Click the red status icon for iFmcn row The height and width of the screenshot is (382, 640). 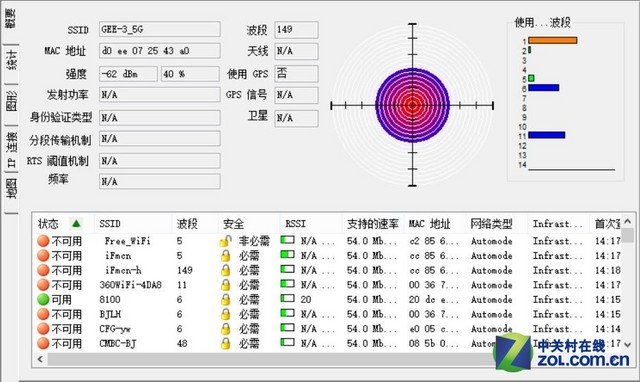[x=43, y=255]
